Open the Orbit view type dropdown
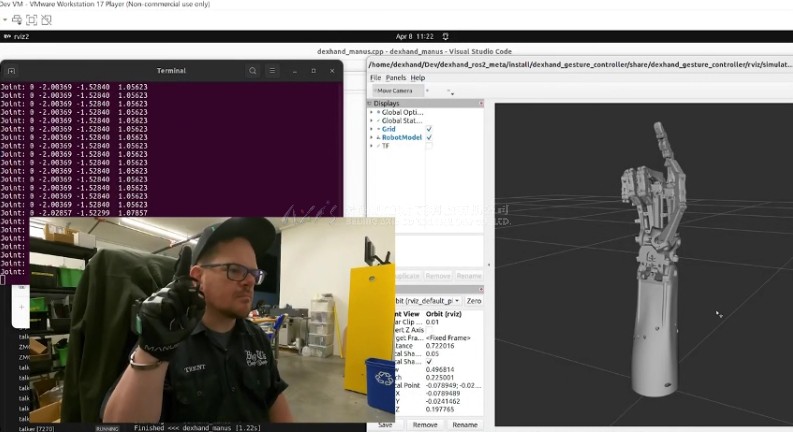 [430, 300]
